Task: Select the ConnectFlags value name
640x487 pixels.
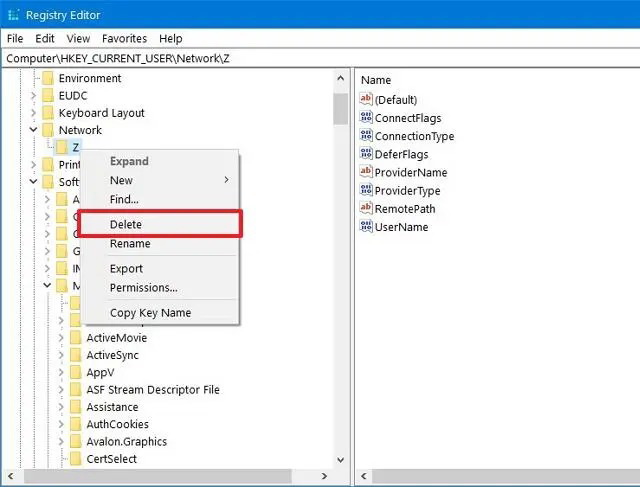Action: tap(408, 118)
